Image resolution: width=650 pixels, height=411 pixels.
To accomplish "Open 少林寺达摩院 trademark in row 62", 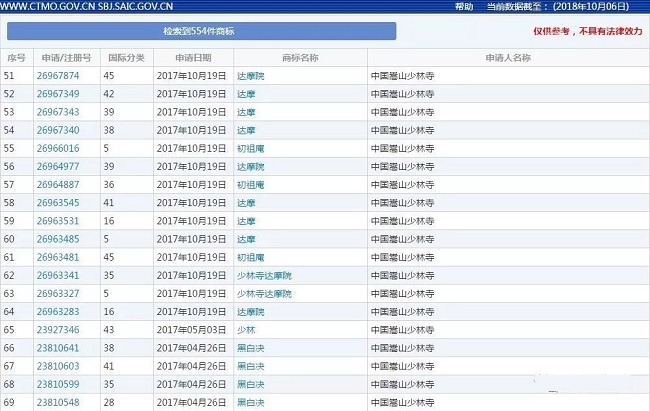I will pos(264,275).
